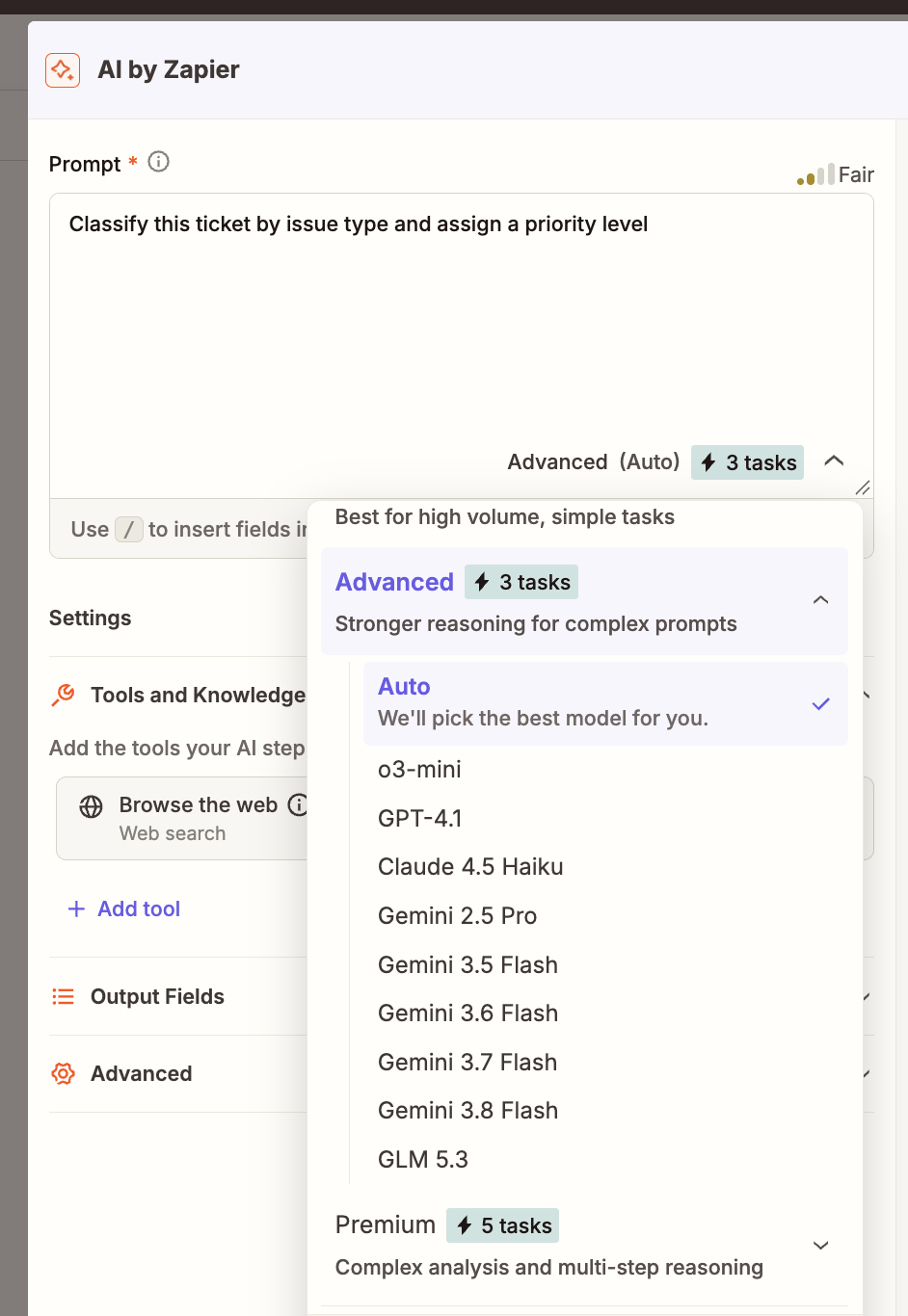Click the Output Fields list icon
The height and width of the screenshot is (1316, 908).
pos(63,996)
